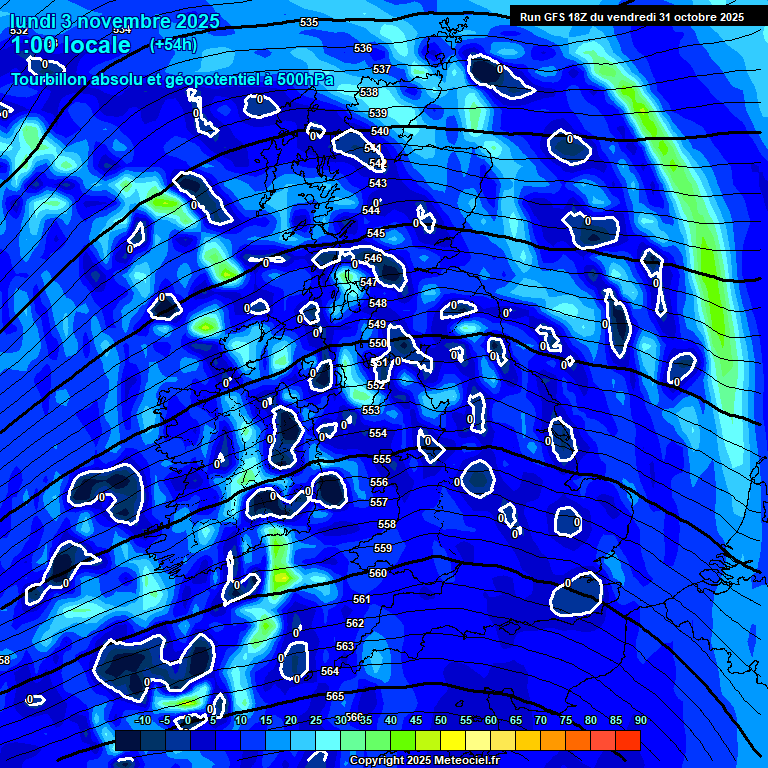Select the red-orange swatch between 80 and 85
The height and width of the screenshot is (768, 768).
[x=603, y=740]
